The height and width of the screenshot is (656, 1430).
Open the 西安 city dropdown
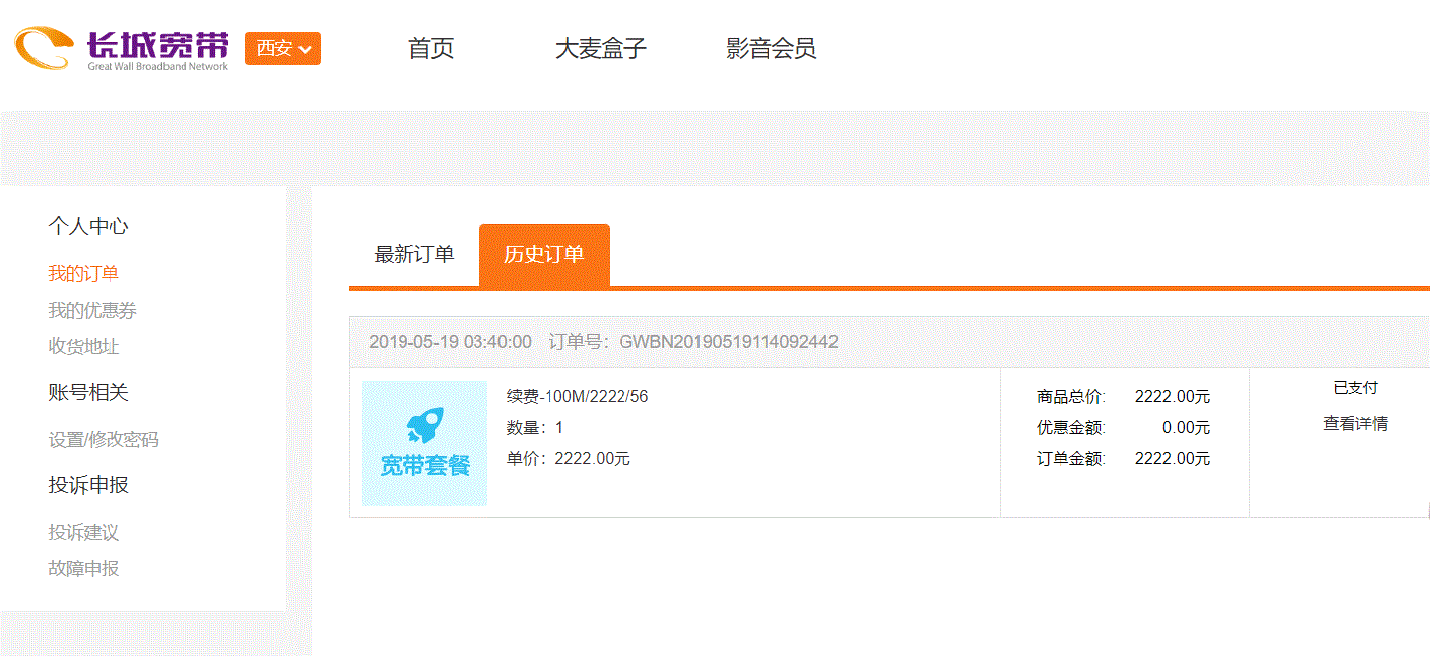pyautogui.click(x=282, y=48)
